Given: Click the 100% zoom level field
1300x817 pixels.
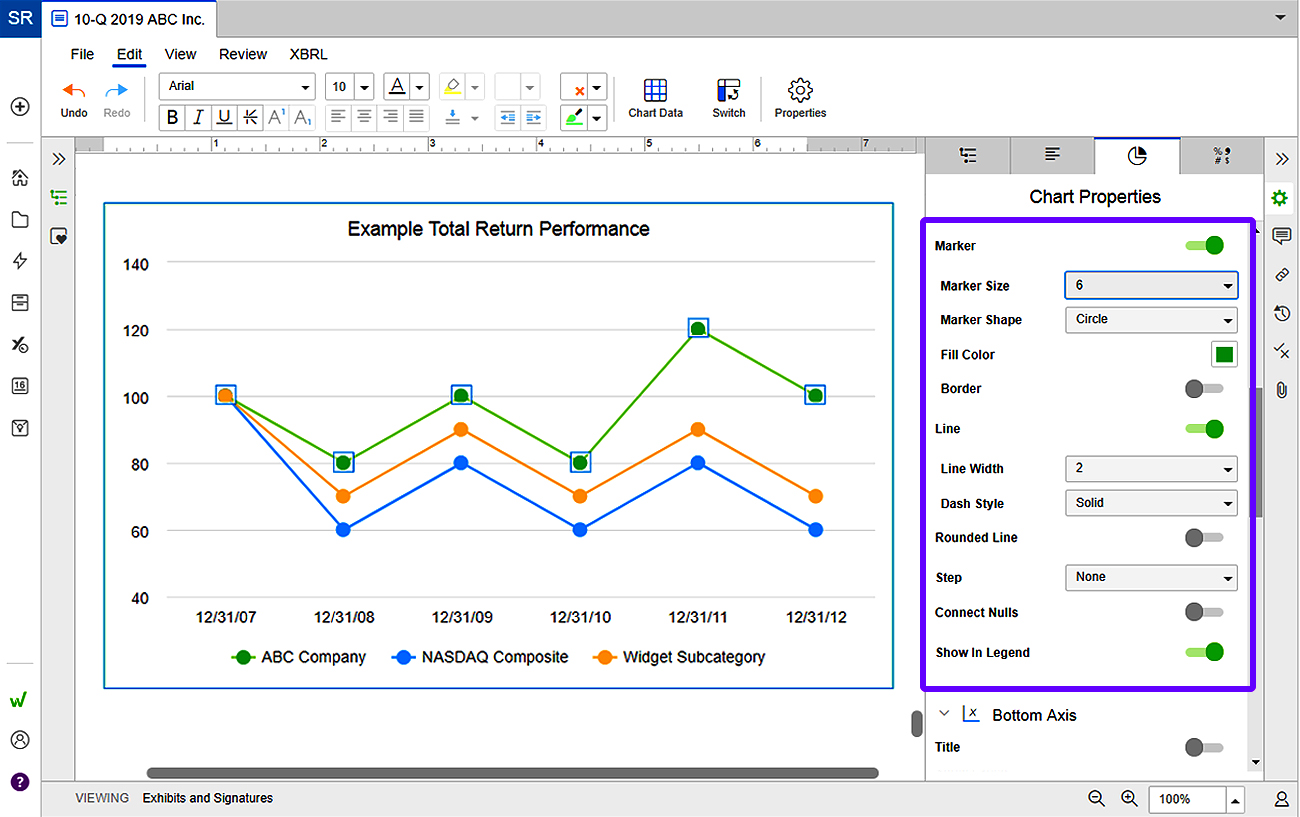Looking at the screenshot, I should (1186, 799).
